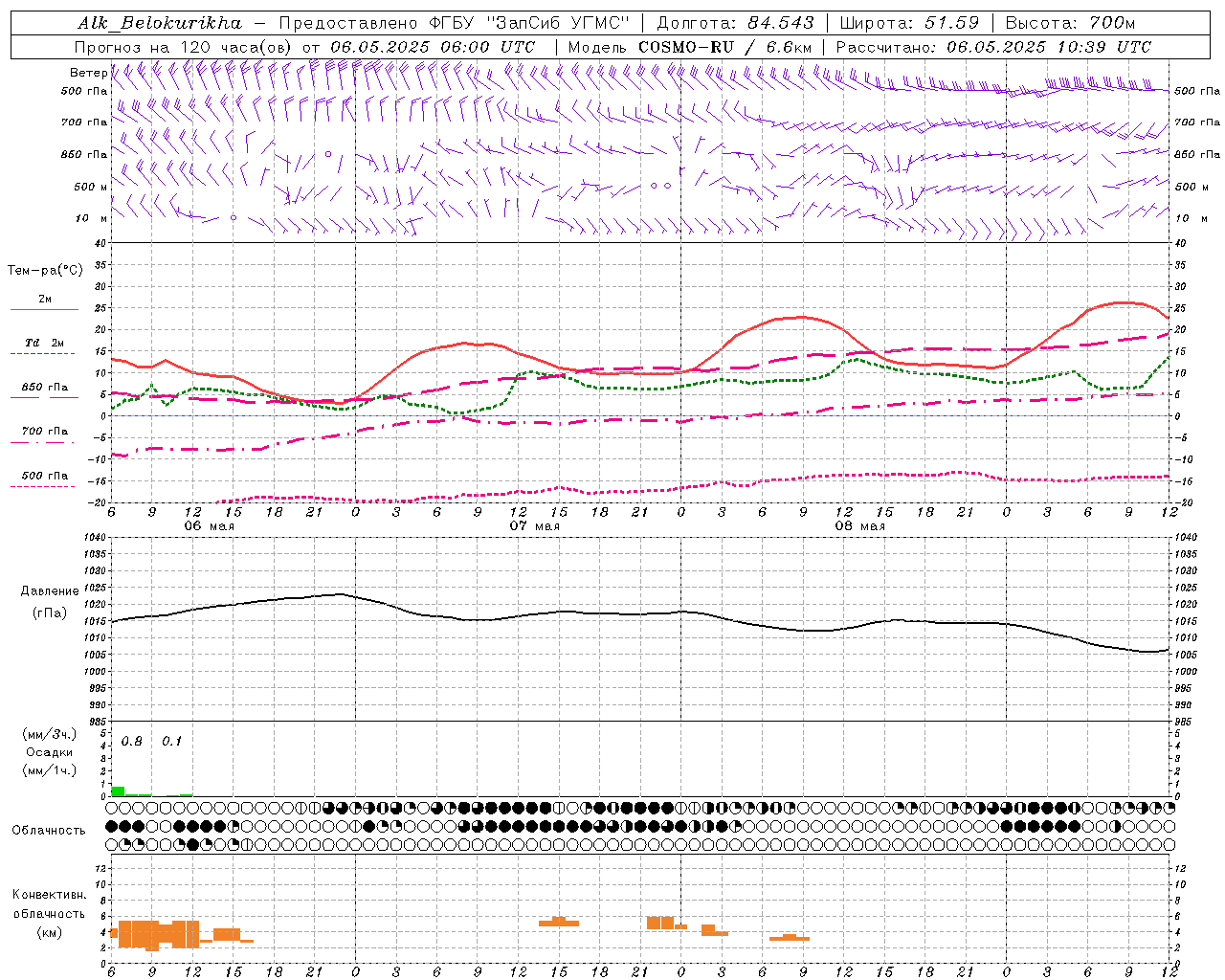Screen dimensions: 1225x980
Task: Click the 'Осадки' precipitation label
Action: [x=49, y=752]
